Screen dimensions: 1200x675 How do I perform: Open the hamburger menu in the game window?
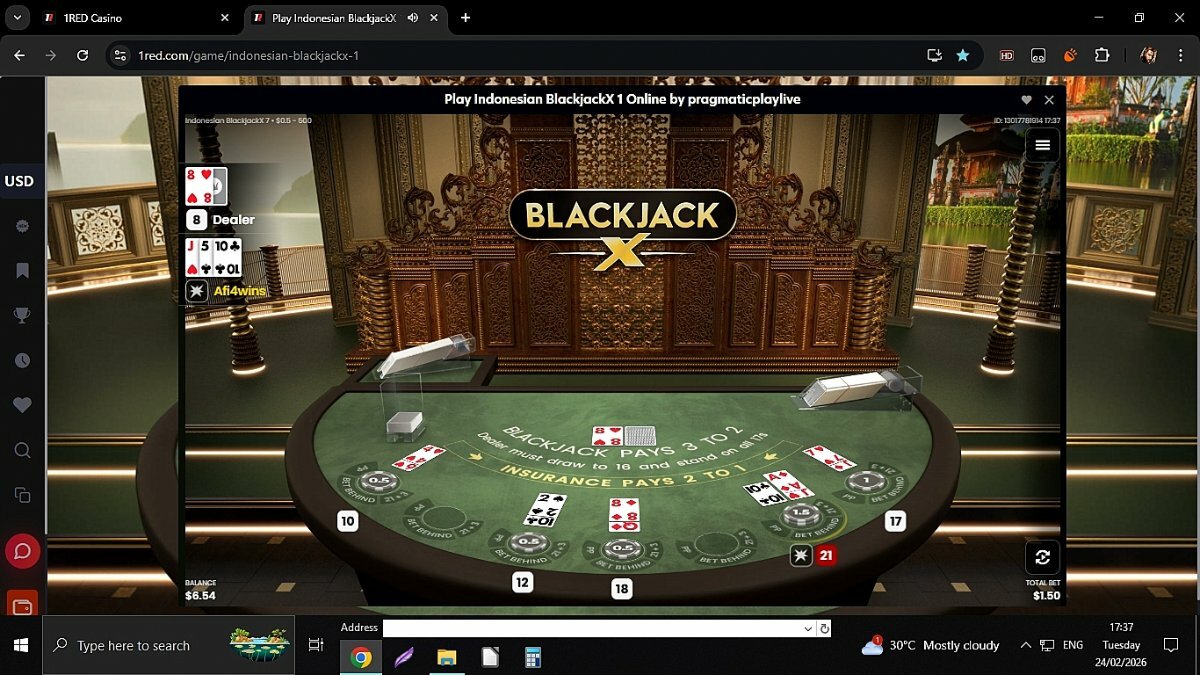(x=1042, y=145)
